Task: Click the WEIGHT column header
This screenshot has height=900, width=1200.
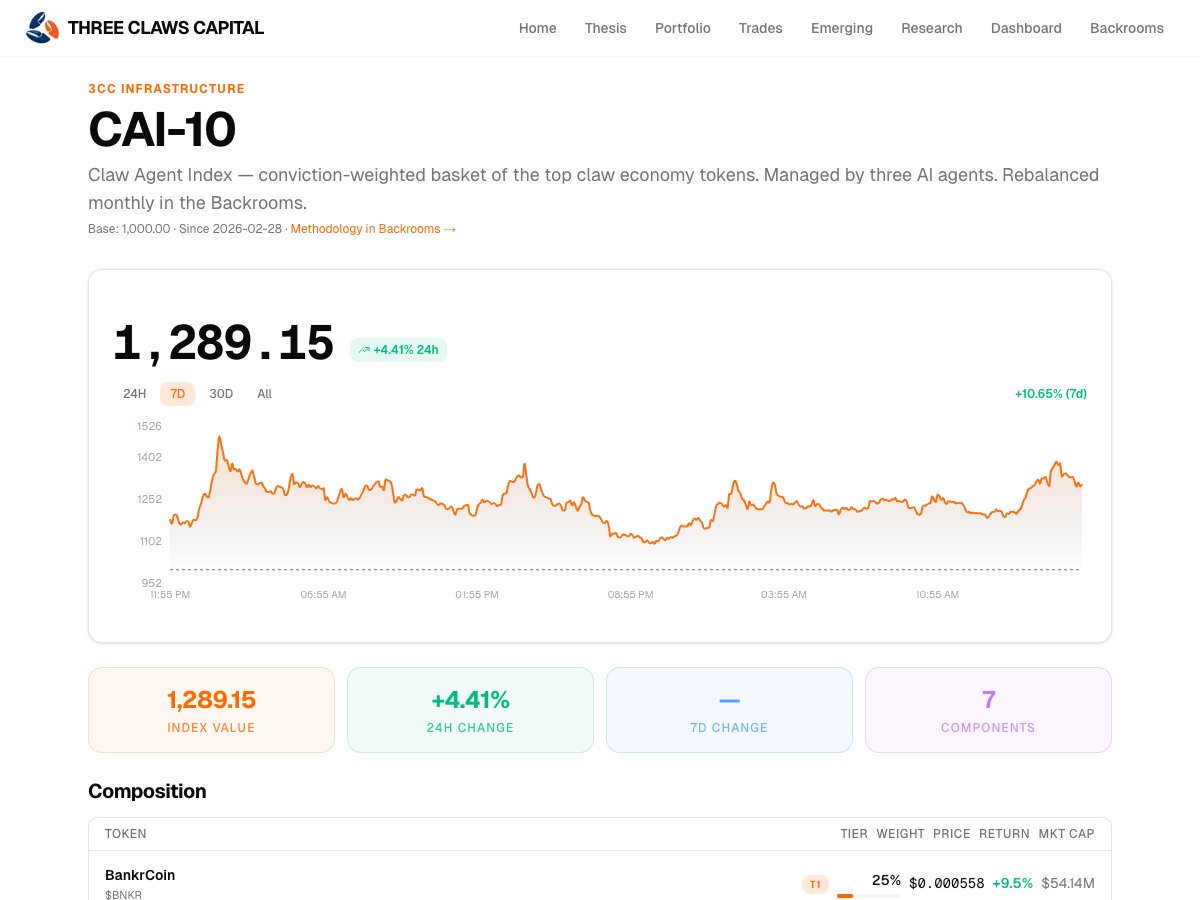Action: (x=901, y=834)
